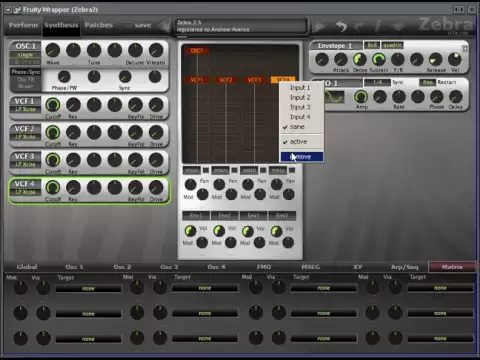This screenshot has height=360, width=480.
Task: Switch to the Synthesis tab
Action: click(x=61, y=25)
